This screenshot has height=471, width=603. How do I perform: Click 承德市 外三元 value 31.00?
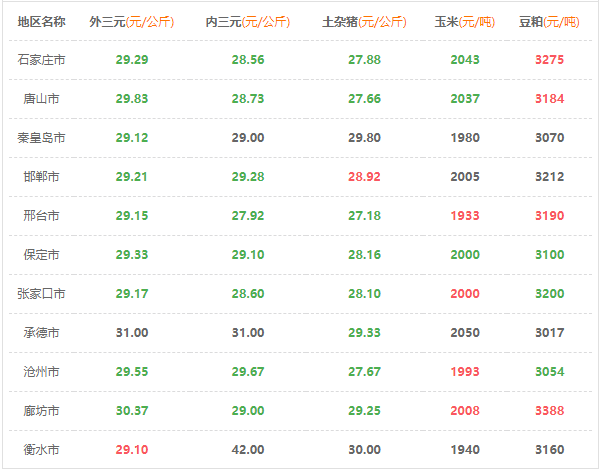(132, 333)
